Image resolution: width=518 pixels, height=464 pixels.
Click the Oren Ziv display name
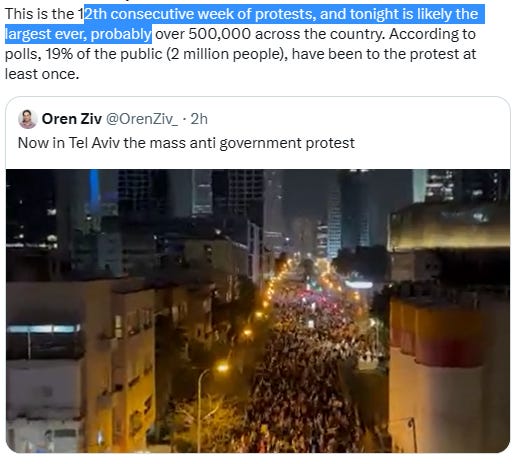coord(72,119)
